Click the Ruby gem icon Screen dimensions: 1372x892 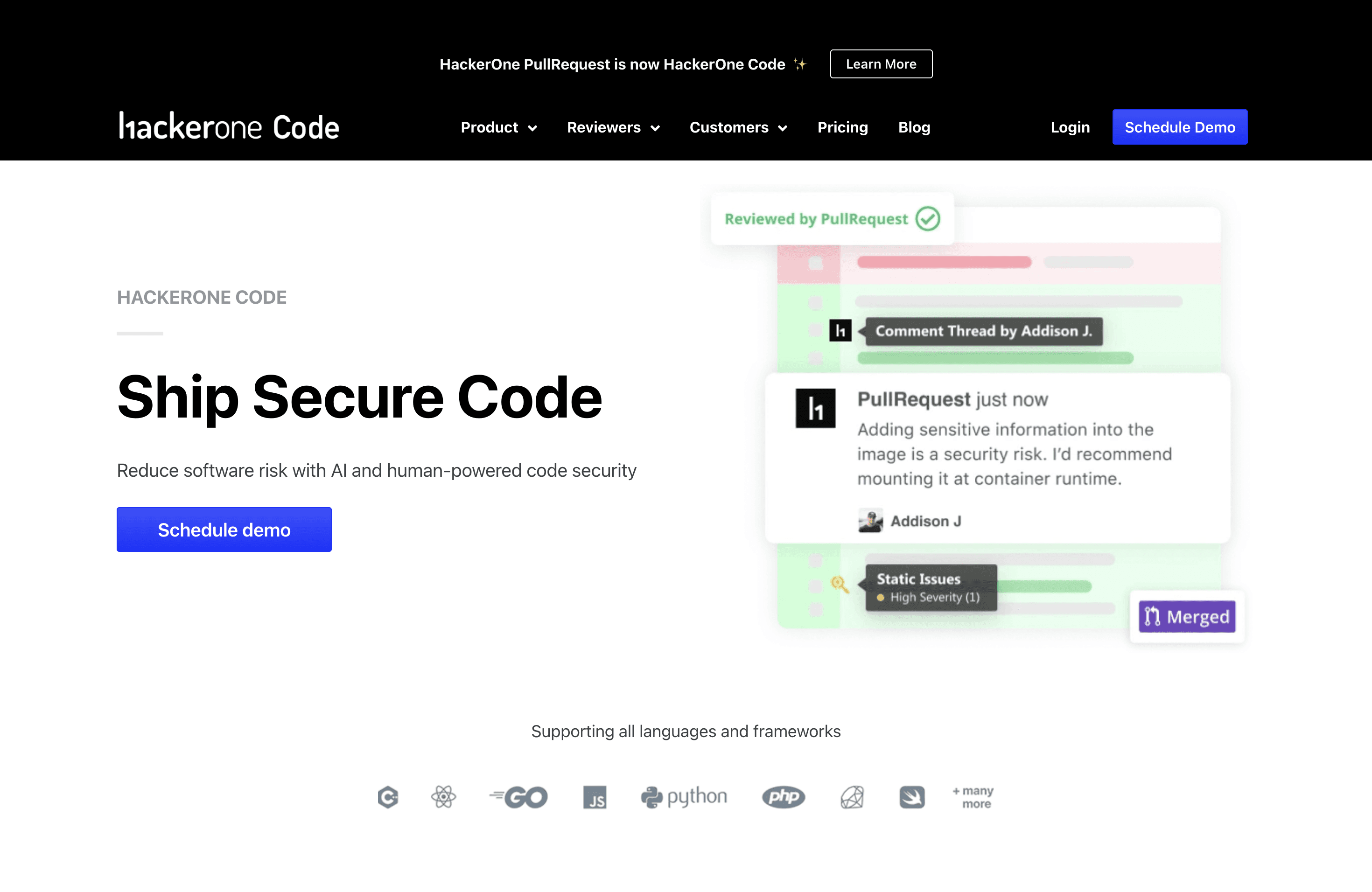pyautogui.click(x=852, y=797)
